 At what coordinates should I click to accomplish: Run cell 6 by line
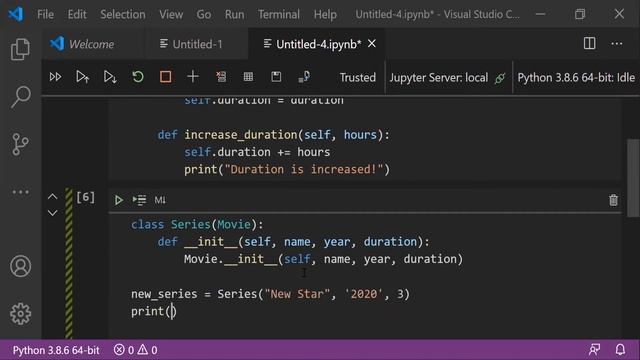click(x=139, y=200)
